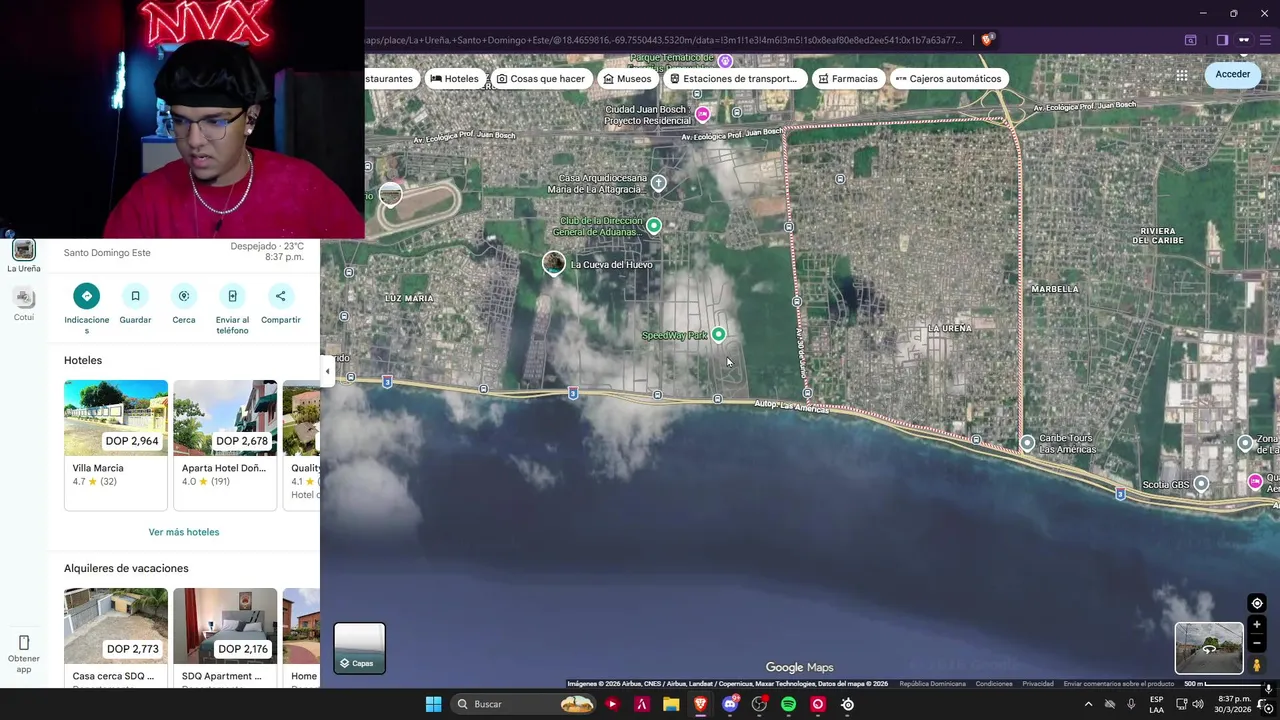This screenshot has height=720, width=1280.
Task: Open Brave hamburger main menu
Action: coord(1267,40)
